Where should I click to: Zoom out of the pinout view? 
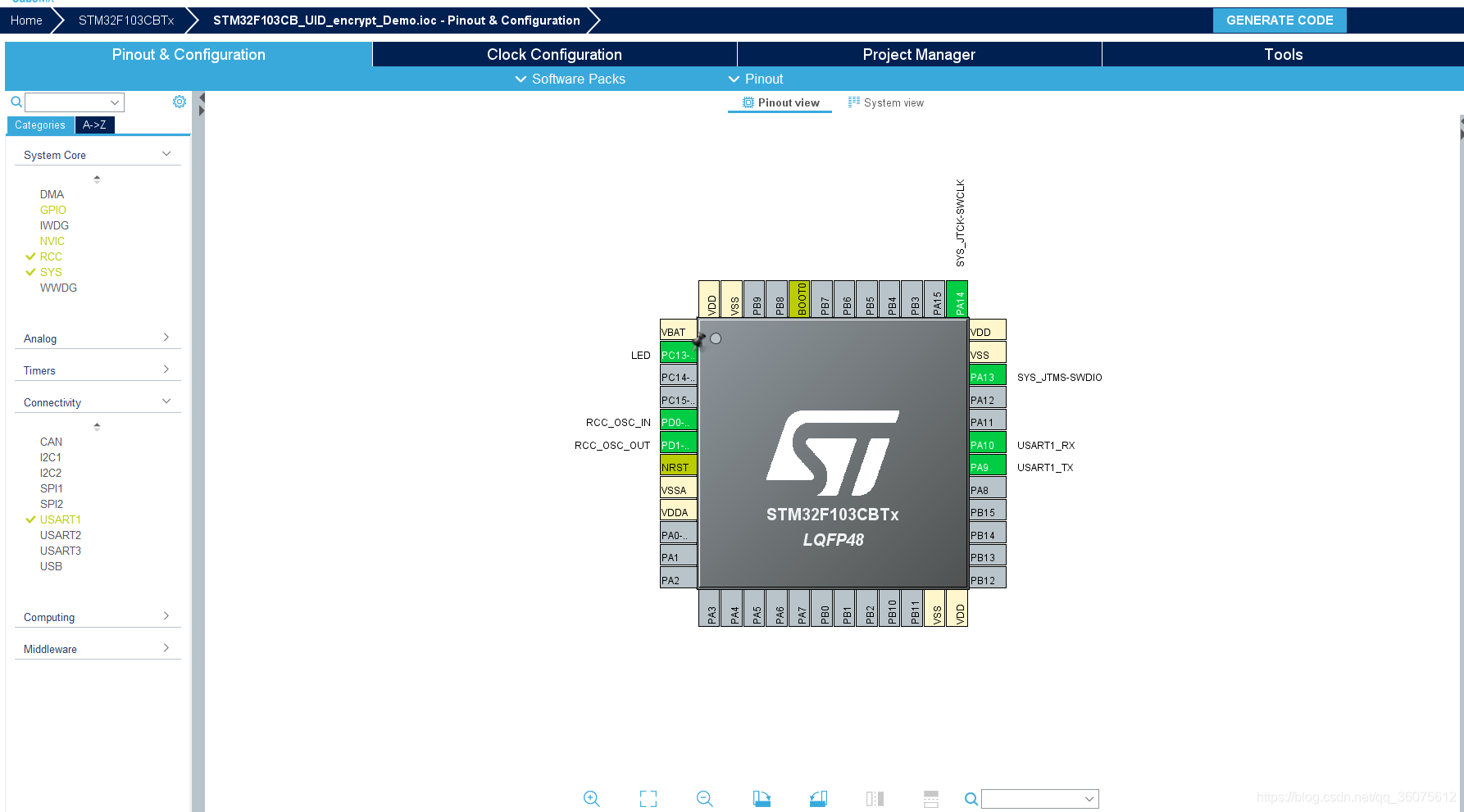click(704, 798)
